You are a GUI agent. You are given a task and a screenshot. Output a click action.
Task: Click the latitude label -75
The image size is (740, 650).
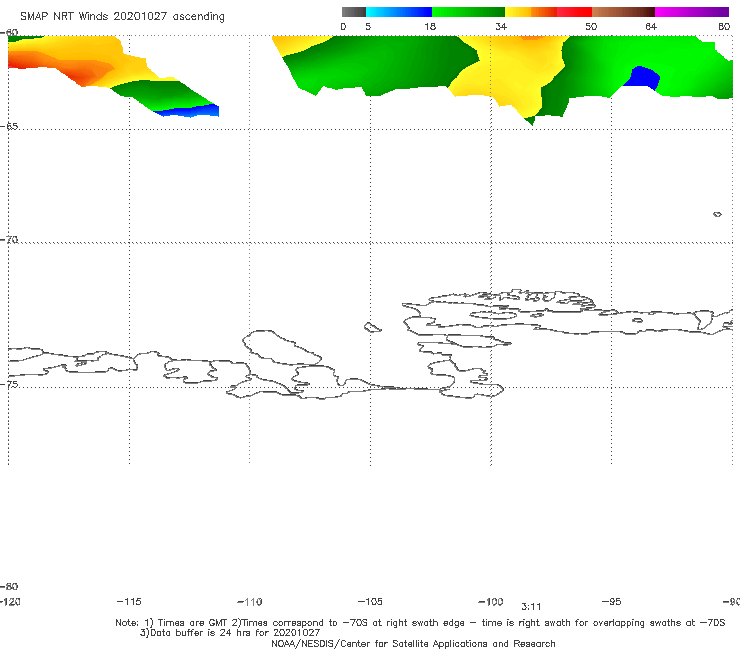point(9,384)
